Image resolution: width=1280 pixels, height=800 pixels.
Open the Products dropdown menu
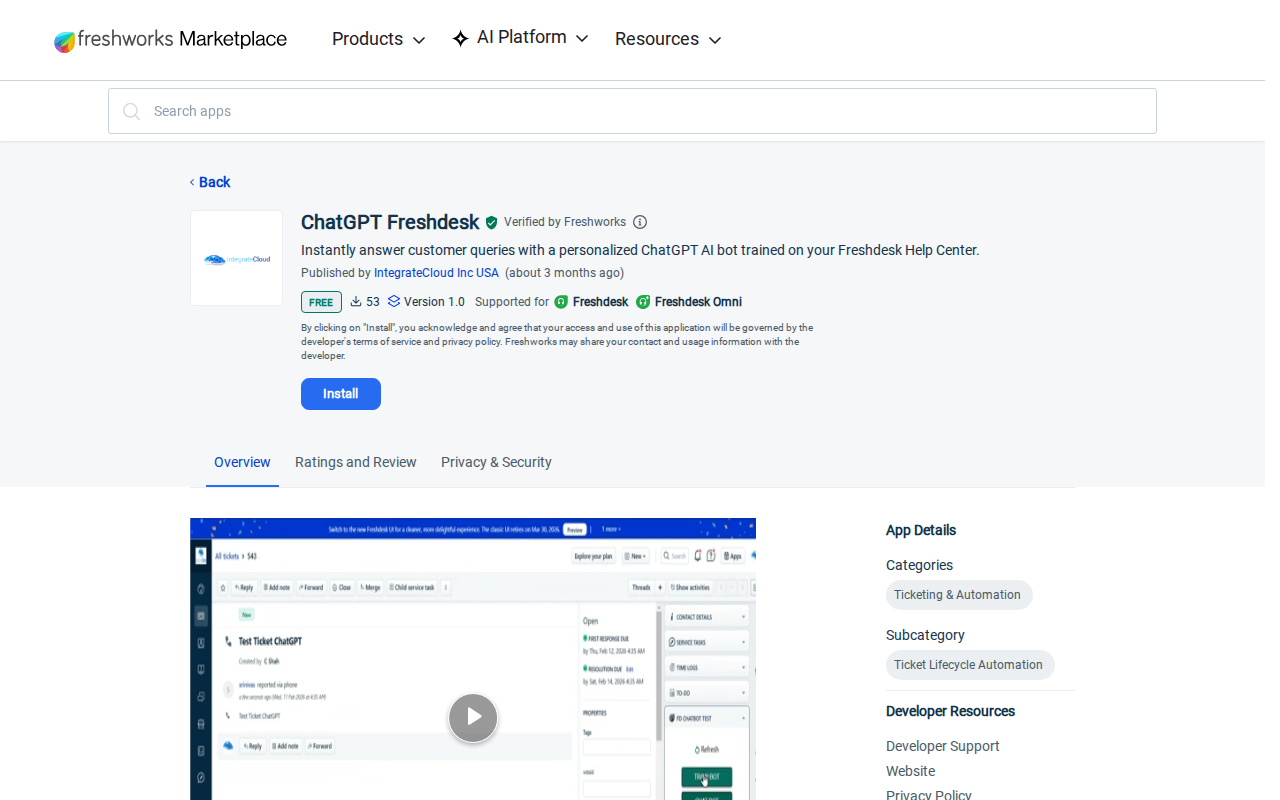click(x=378, y=39)
